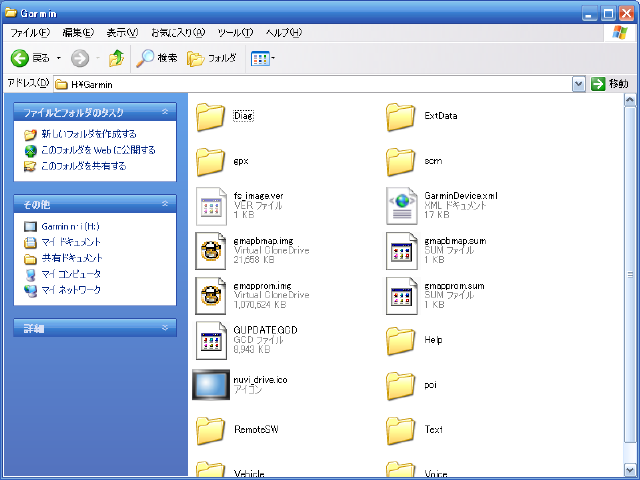Collapse the Other Places (その他) panel

tap(165, 203)
